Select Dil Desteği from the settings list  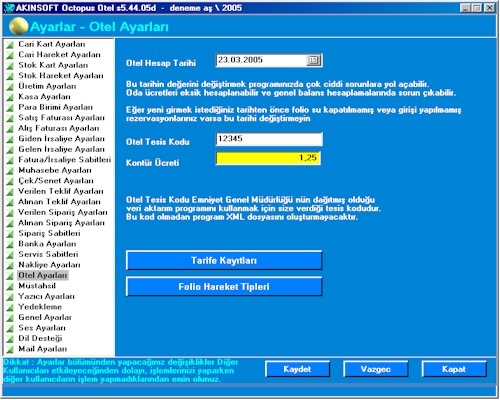40,338
